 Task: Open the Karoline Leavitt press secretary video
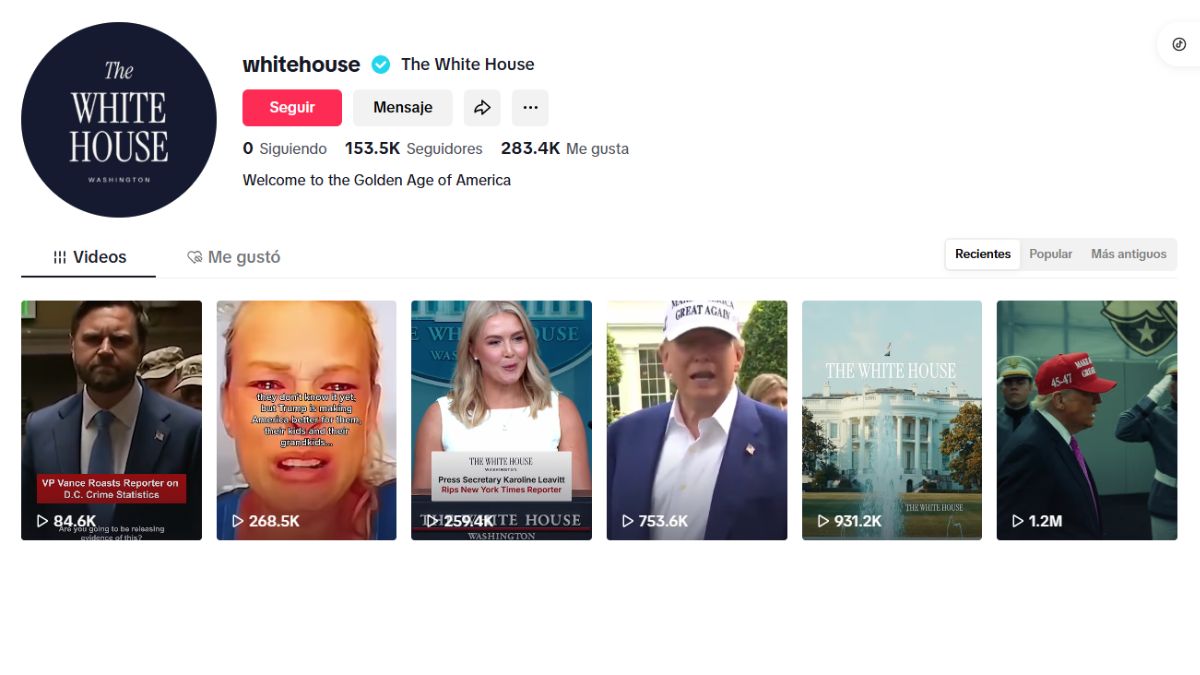pyautogui.click(x=501, y=420)
